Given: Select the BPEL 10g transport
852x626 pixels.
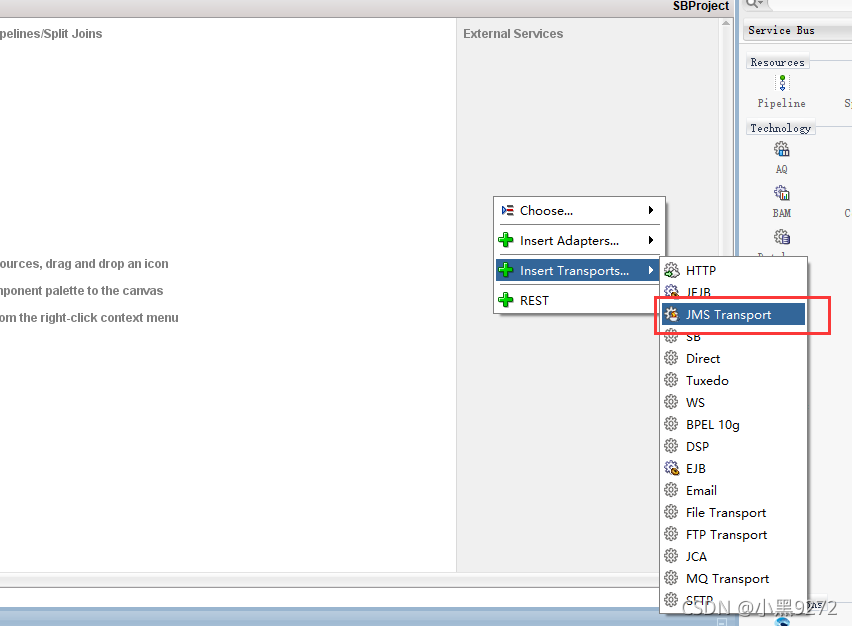Looking at the screenshot, I should (x=732, y=424).
